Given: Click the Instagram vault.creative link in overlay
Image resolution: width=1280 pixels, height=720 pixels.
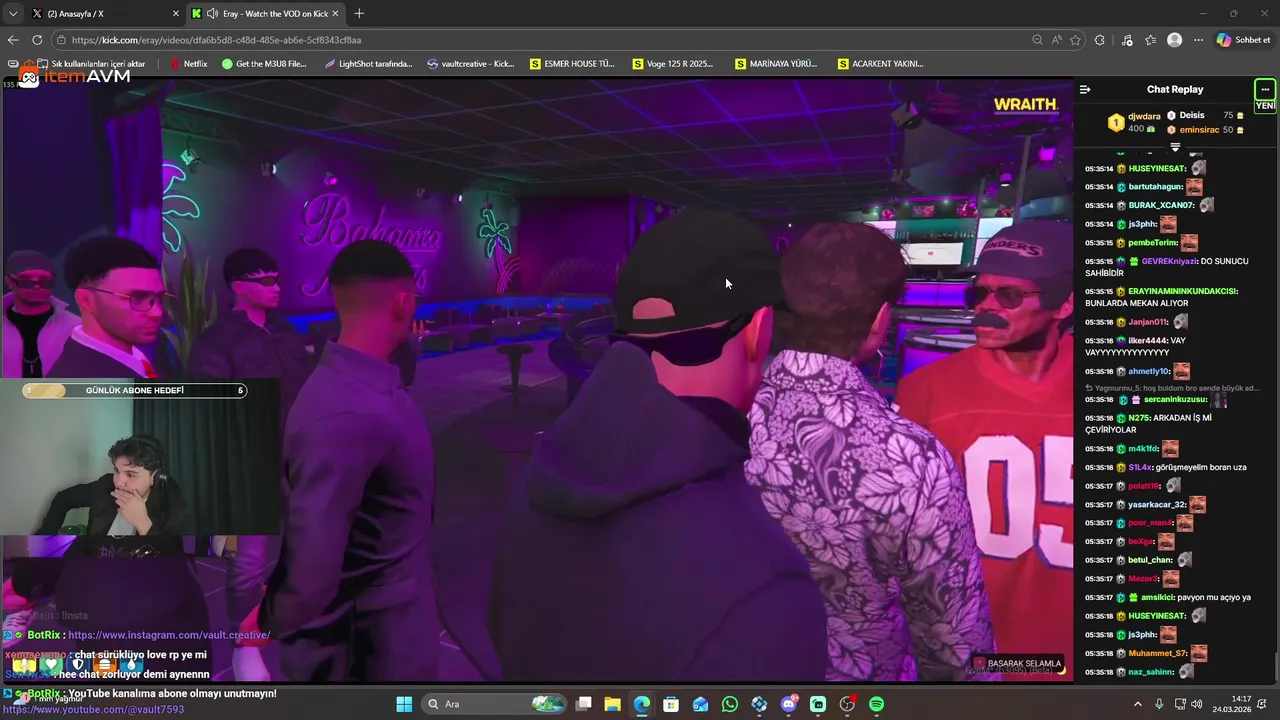Looking at the screenshot, I should coord(169,635).
